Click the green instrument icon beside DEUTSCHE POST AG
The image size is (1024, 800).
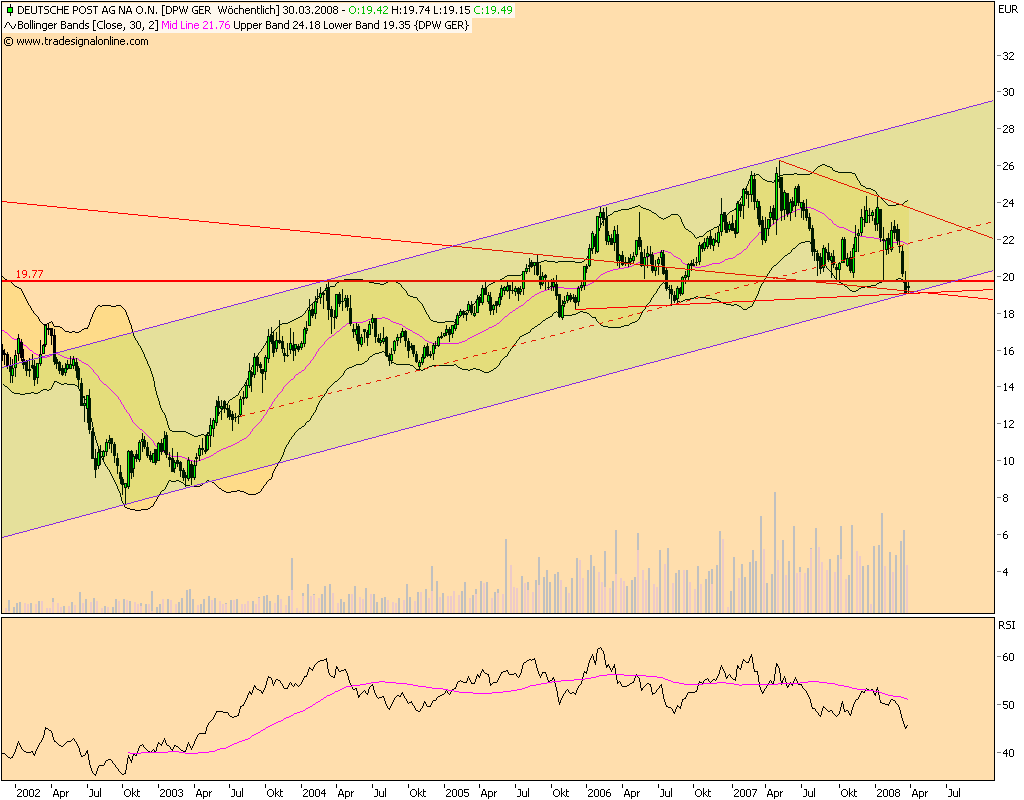(8, 8)
